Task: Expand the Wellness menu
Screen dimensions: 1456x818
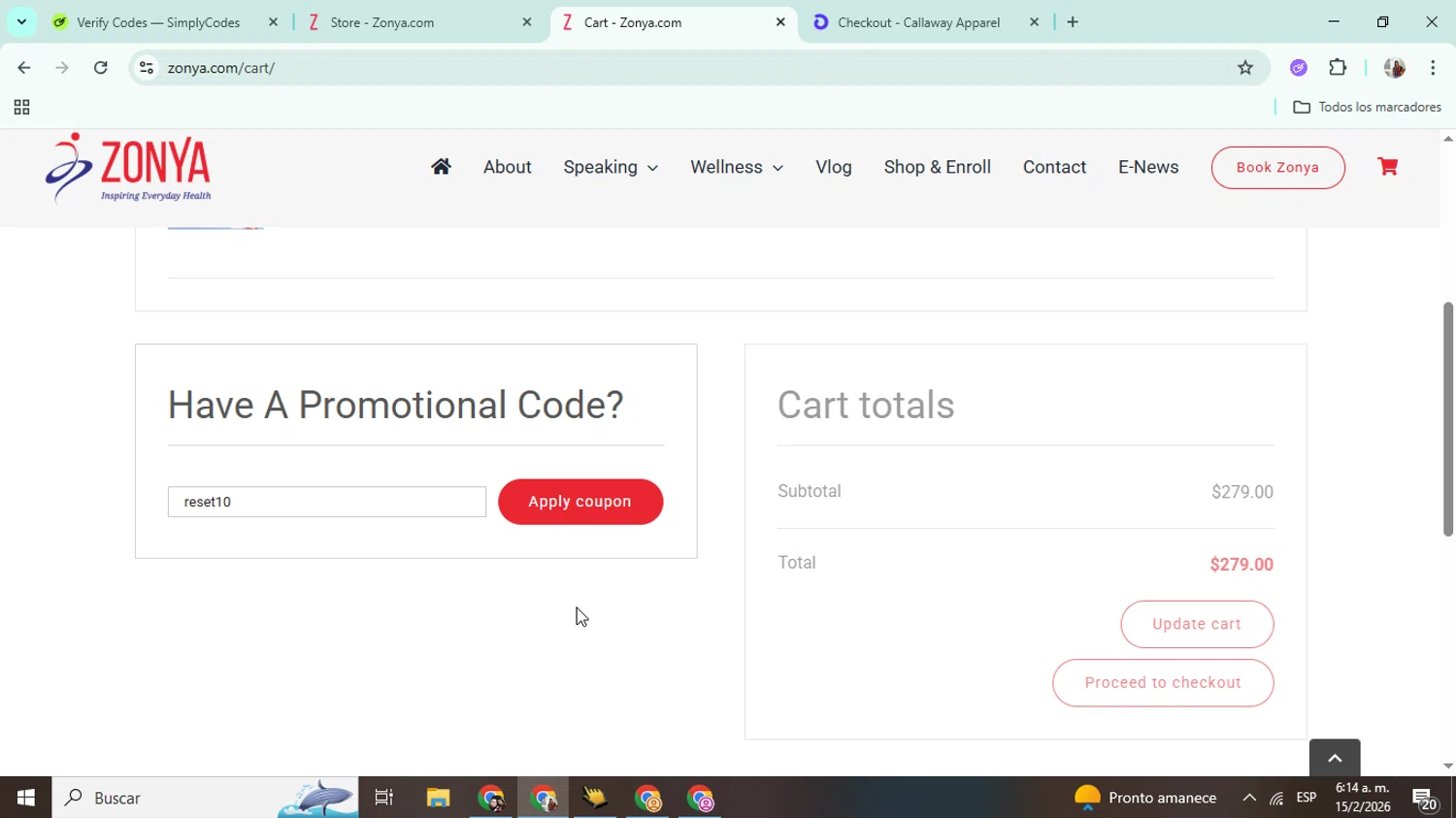Action: [737, 167]
